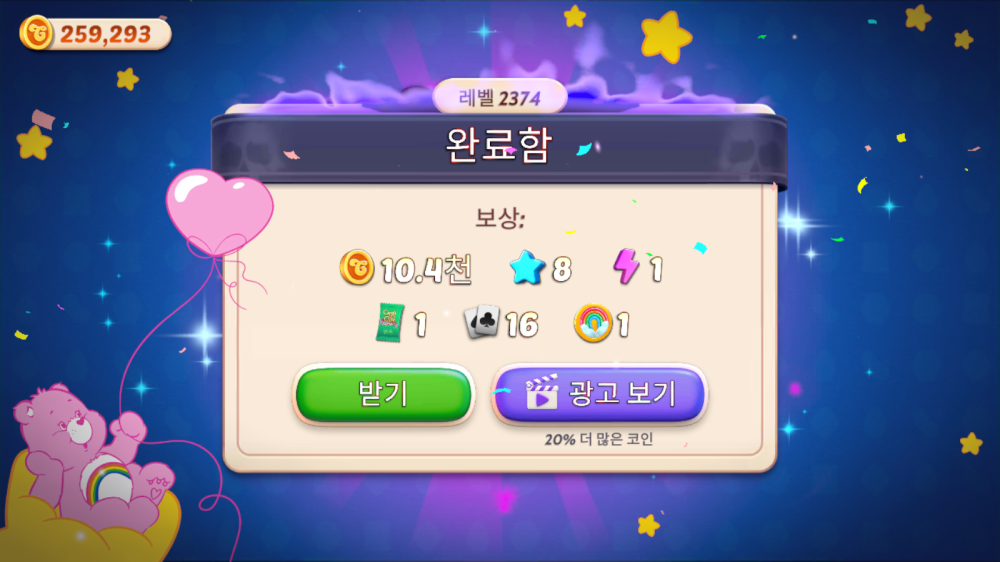Click the 20% 더 많은 코인 text
Image resolution: width=1000 pixels, height=562 pixels.
[598, 439]
